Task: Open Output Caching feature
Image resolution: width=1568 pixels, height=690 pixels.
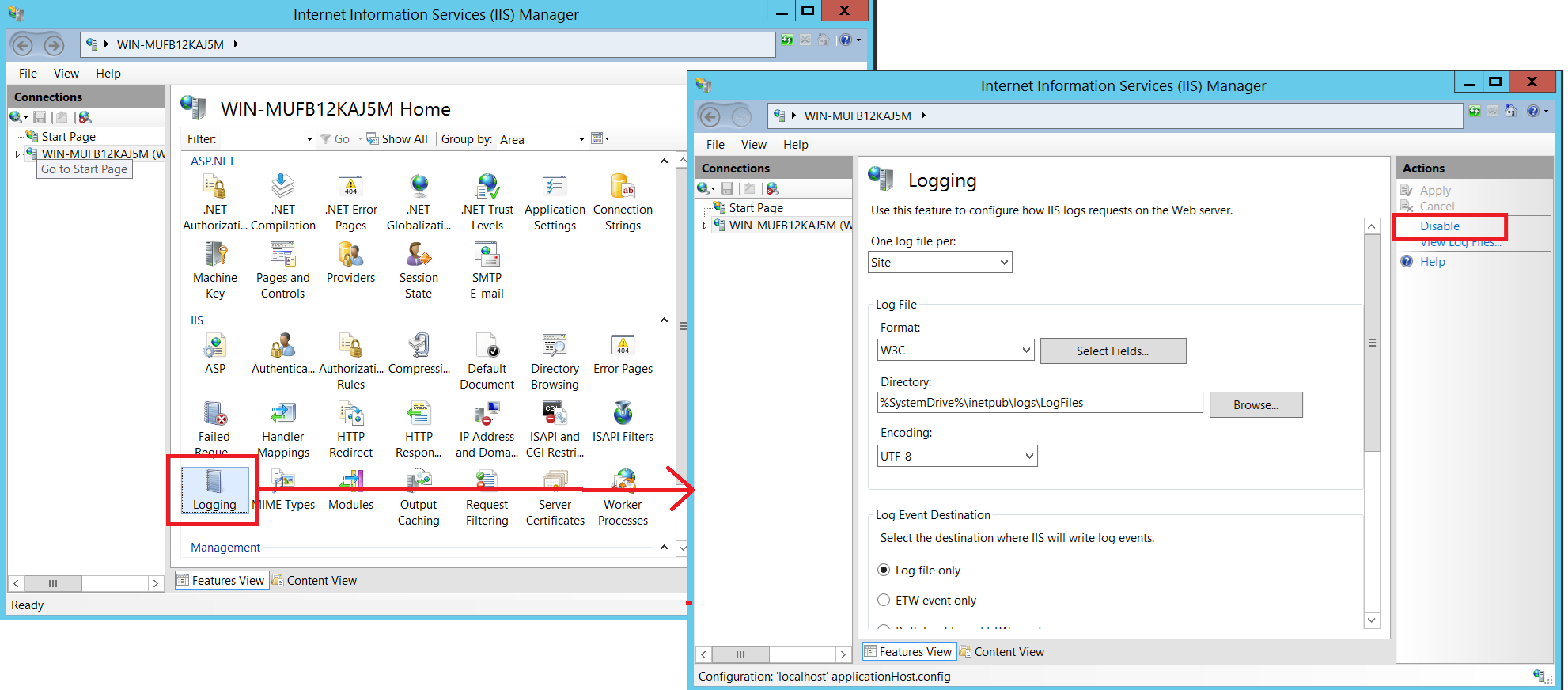Action: click(419, 498)
